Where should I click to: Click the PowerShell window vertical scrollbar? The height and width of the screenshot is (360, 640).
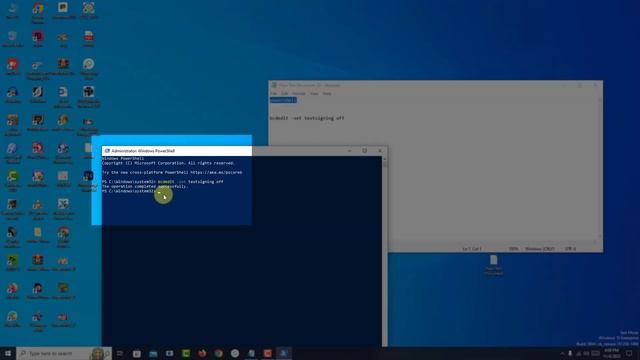point(384,251)
